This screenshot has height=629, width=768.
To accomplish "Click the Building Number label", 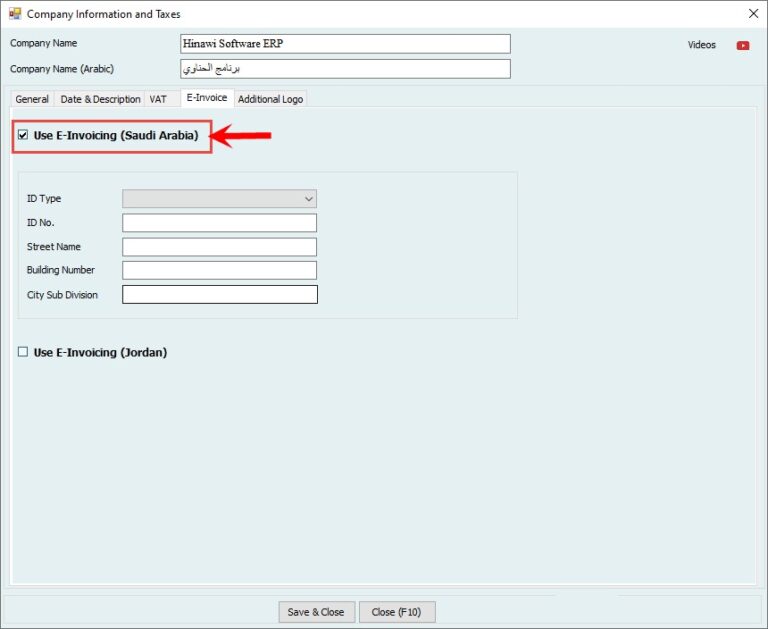I will point(61,270).
